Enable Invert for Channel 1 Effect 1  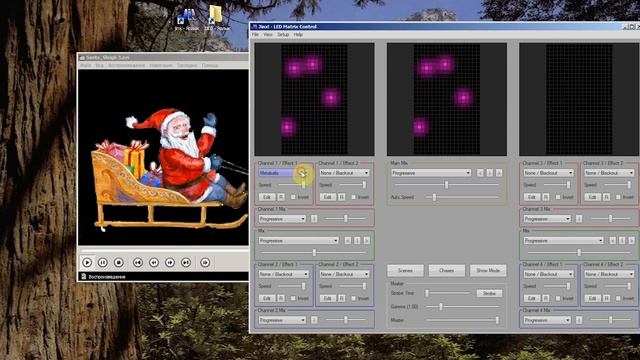click(x=293, y=197)
